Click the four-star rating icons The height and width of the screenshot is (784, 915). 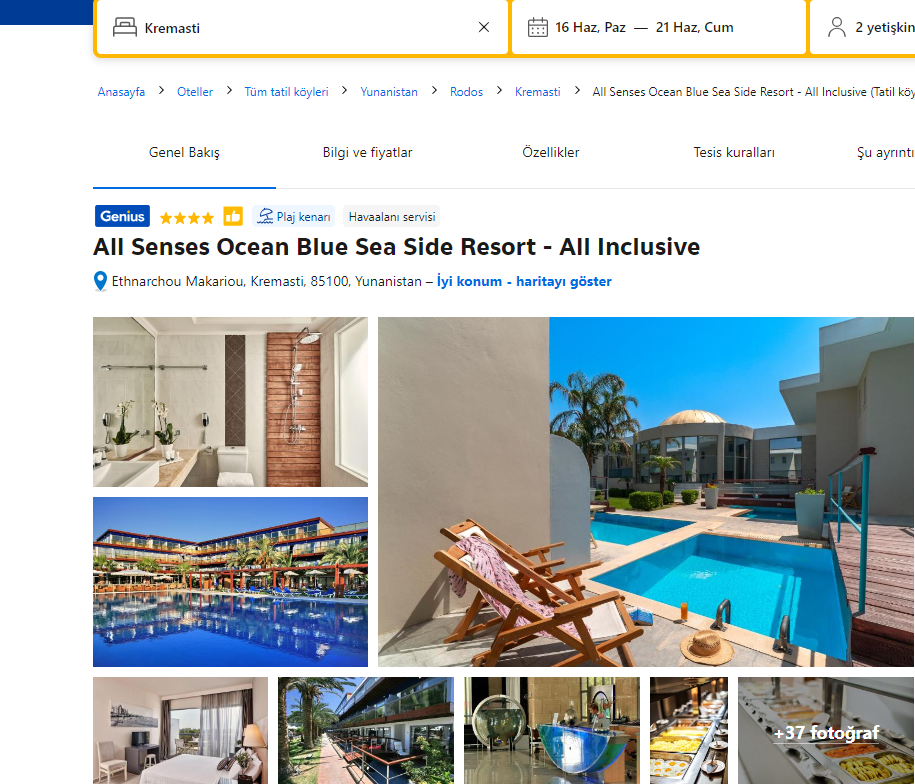187,218
